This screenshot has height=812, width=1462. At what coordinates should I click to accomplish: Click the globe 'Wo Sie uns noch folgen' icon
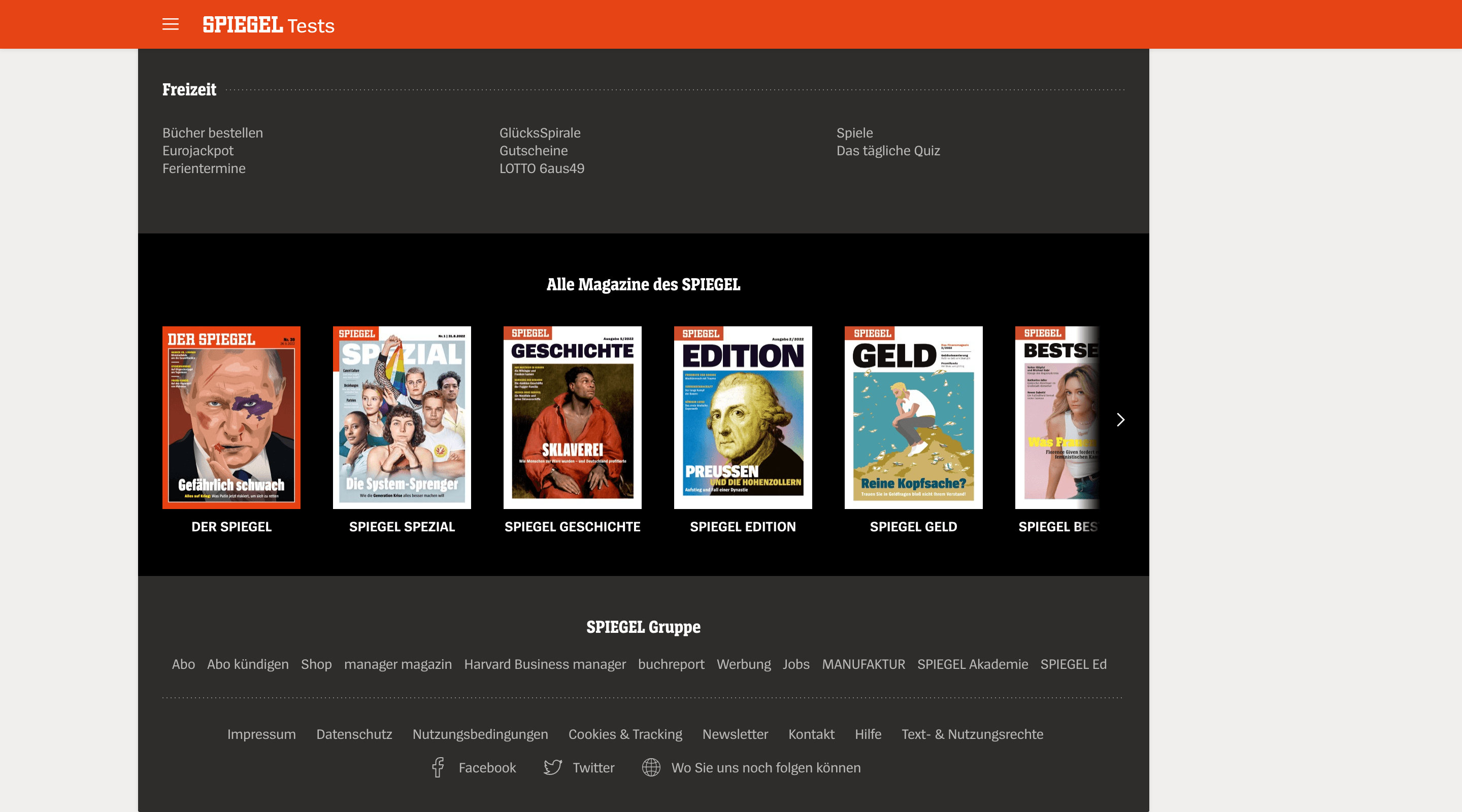point(651,767)
